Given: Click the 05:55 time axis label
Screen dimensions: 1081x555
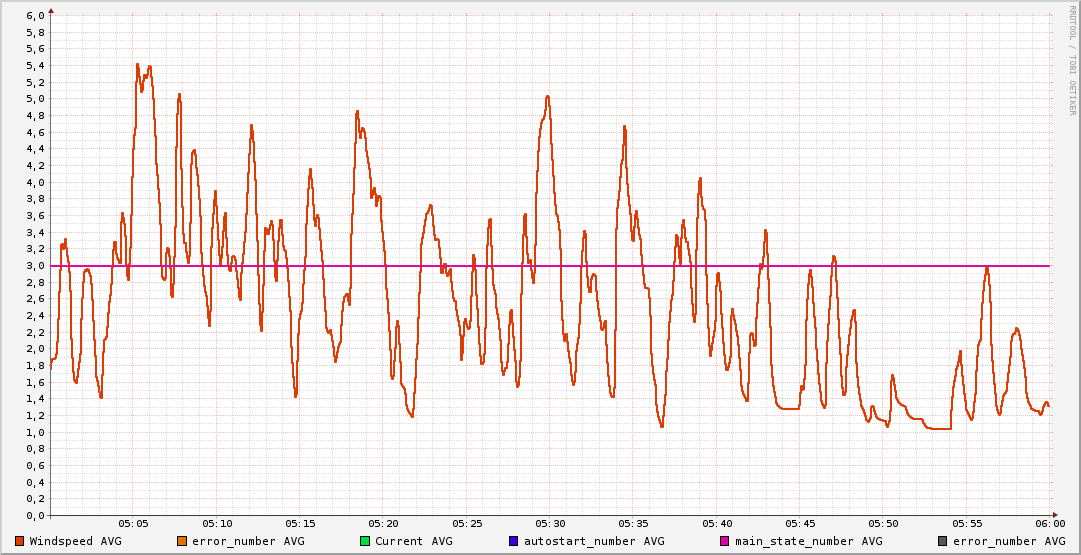Looking at the screenshot, I should pyautogui.click(x=966, y=523).
